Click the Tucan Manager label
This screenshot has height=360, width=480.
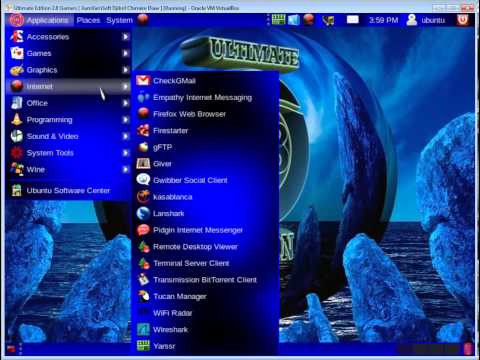(180, 296)
